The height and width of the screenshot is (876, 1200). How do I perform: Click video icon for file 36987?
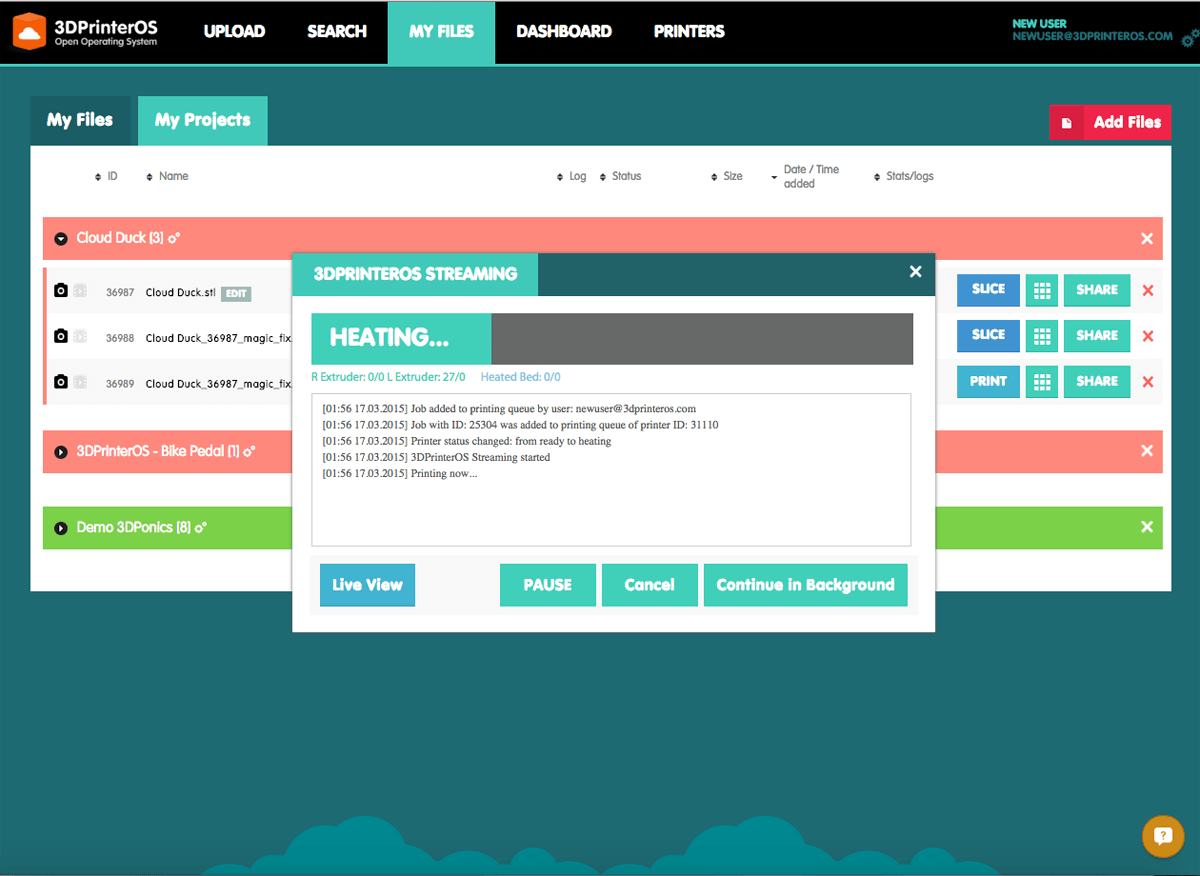point(80,291)
